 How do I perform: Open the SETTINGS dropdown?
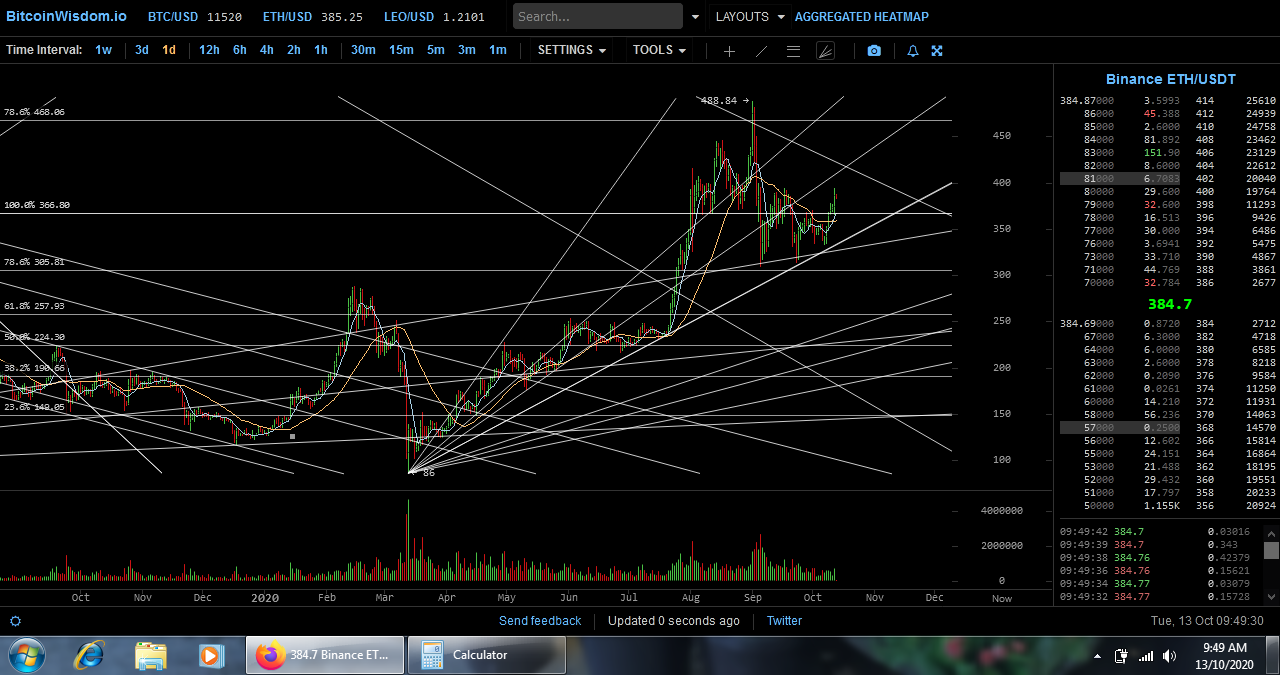click(x=572, y=50)
